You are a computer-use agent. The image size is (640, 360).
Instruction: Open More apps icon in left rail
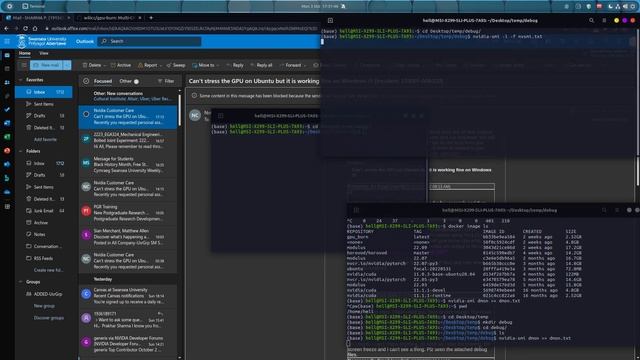pos(7,207)
